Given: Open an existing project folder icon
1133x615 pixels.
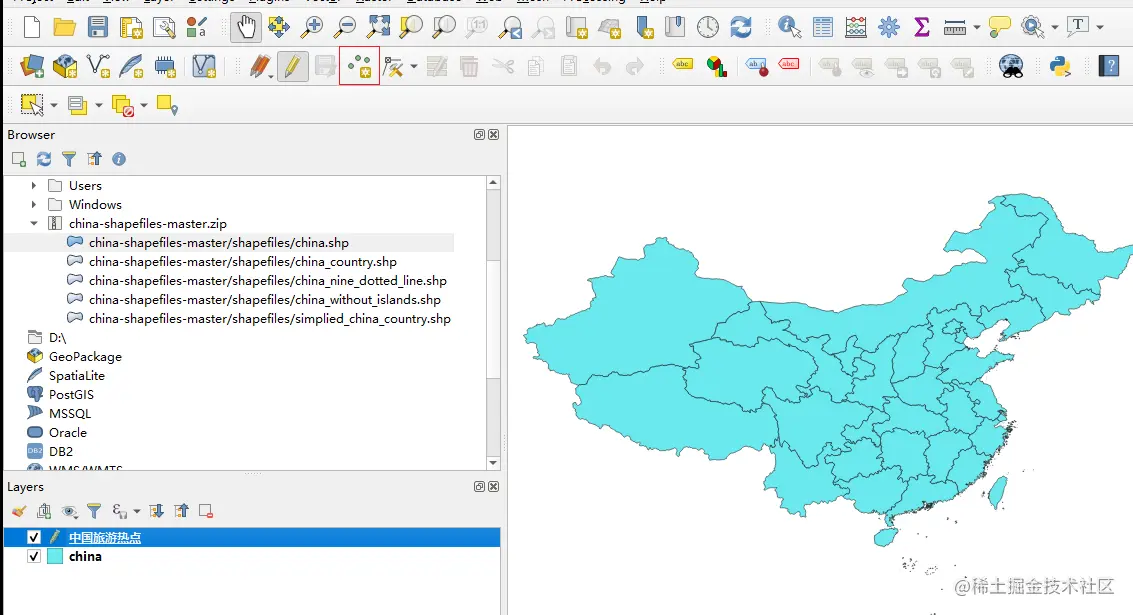Looking at the screenshot, I should point(64,27).
